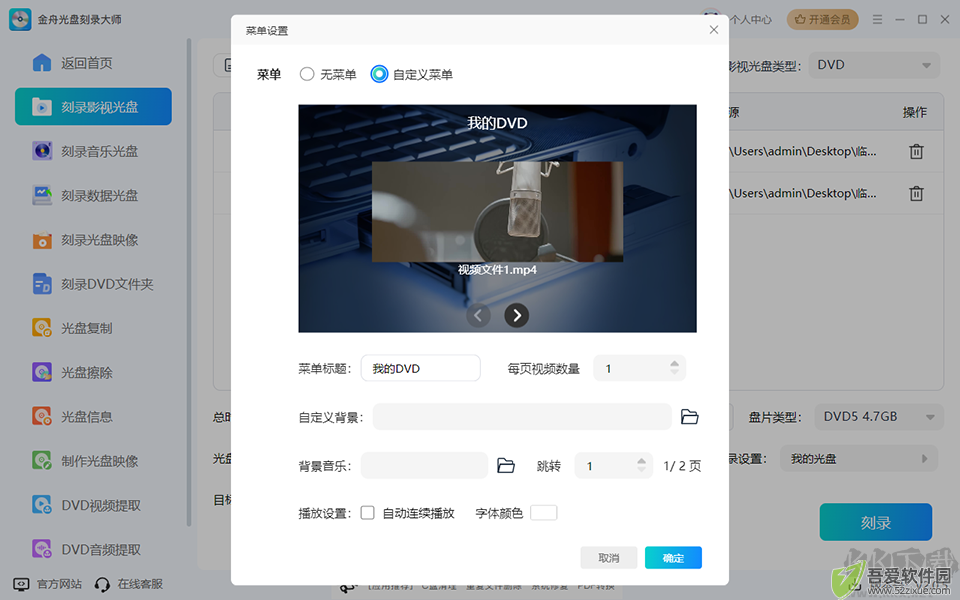Click the 光盘擦除 sidebar icon

tap(42, 372)
